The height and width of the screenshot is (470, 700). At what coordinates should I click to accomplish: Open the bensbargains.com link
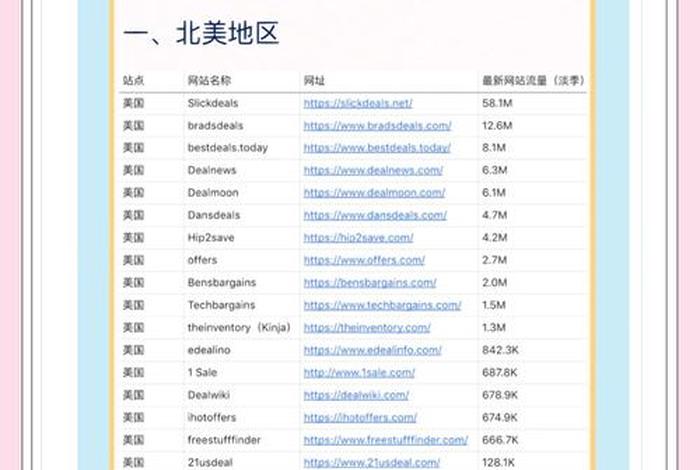pyautogui.click(x=370, y=283)
